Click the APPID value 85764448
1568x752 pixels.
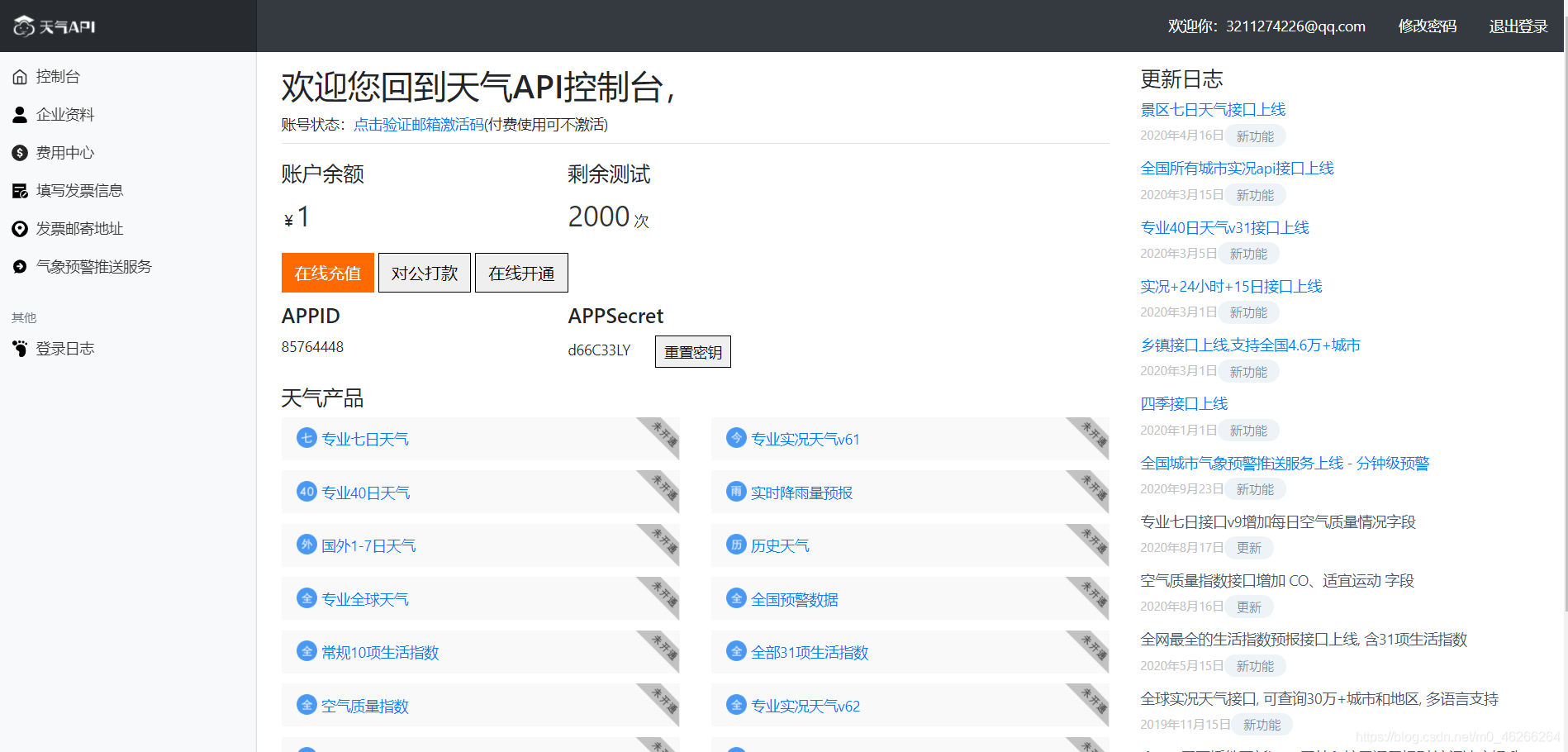312,347
